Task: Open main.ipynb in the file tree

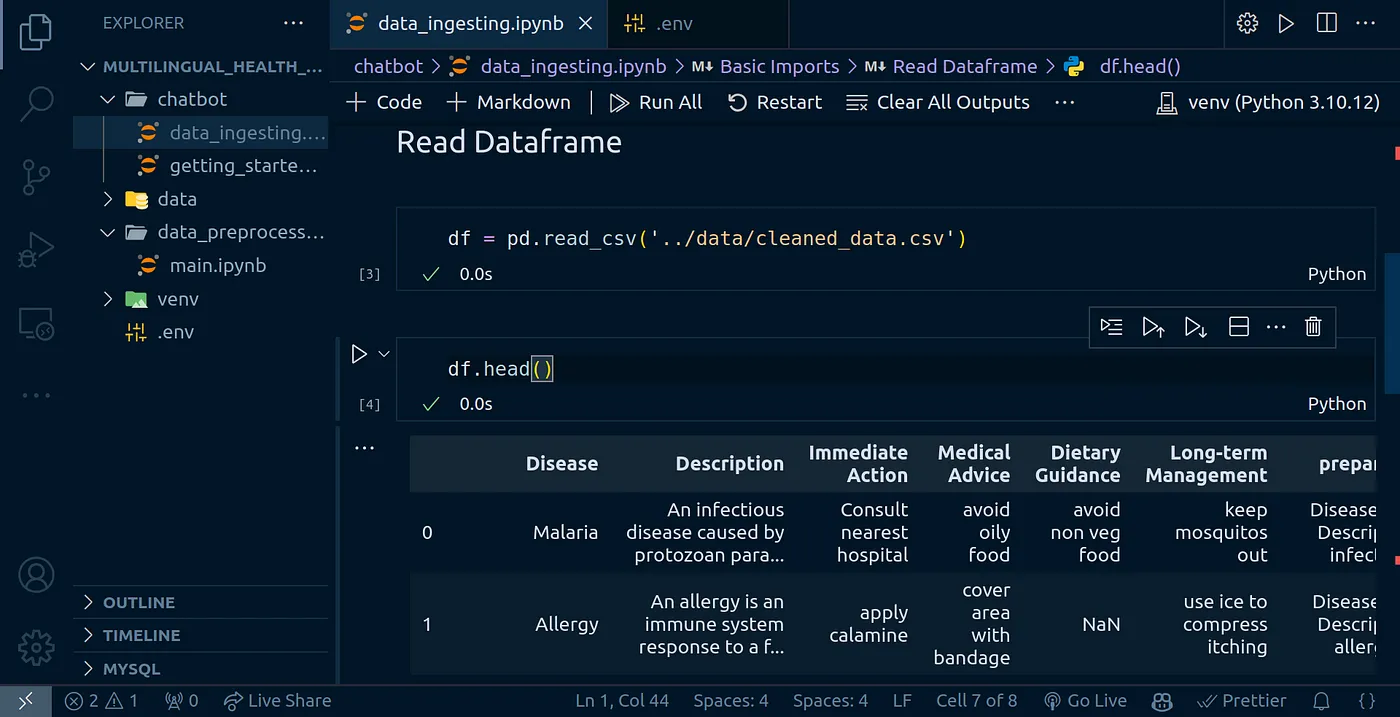Action: pos(217,266)
